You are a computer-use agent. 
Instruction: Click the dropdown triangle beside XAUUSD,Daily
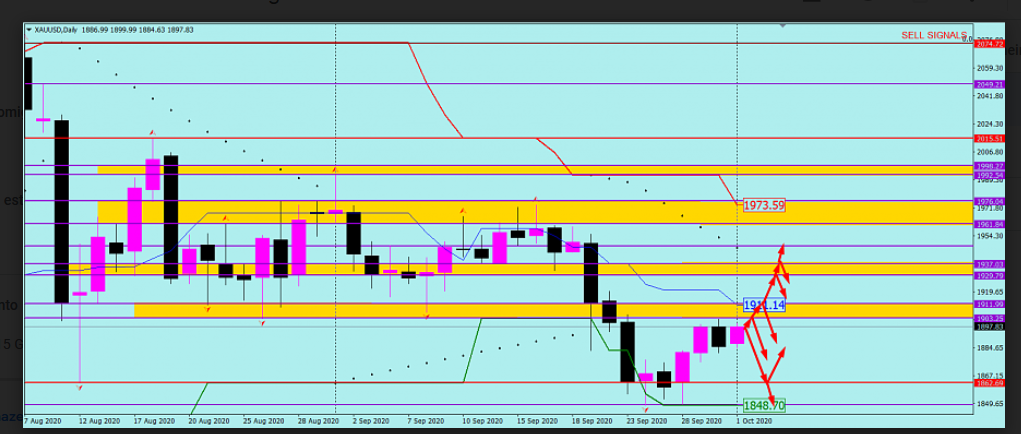29,30
